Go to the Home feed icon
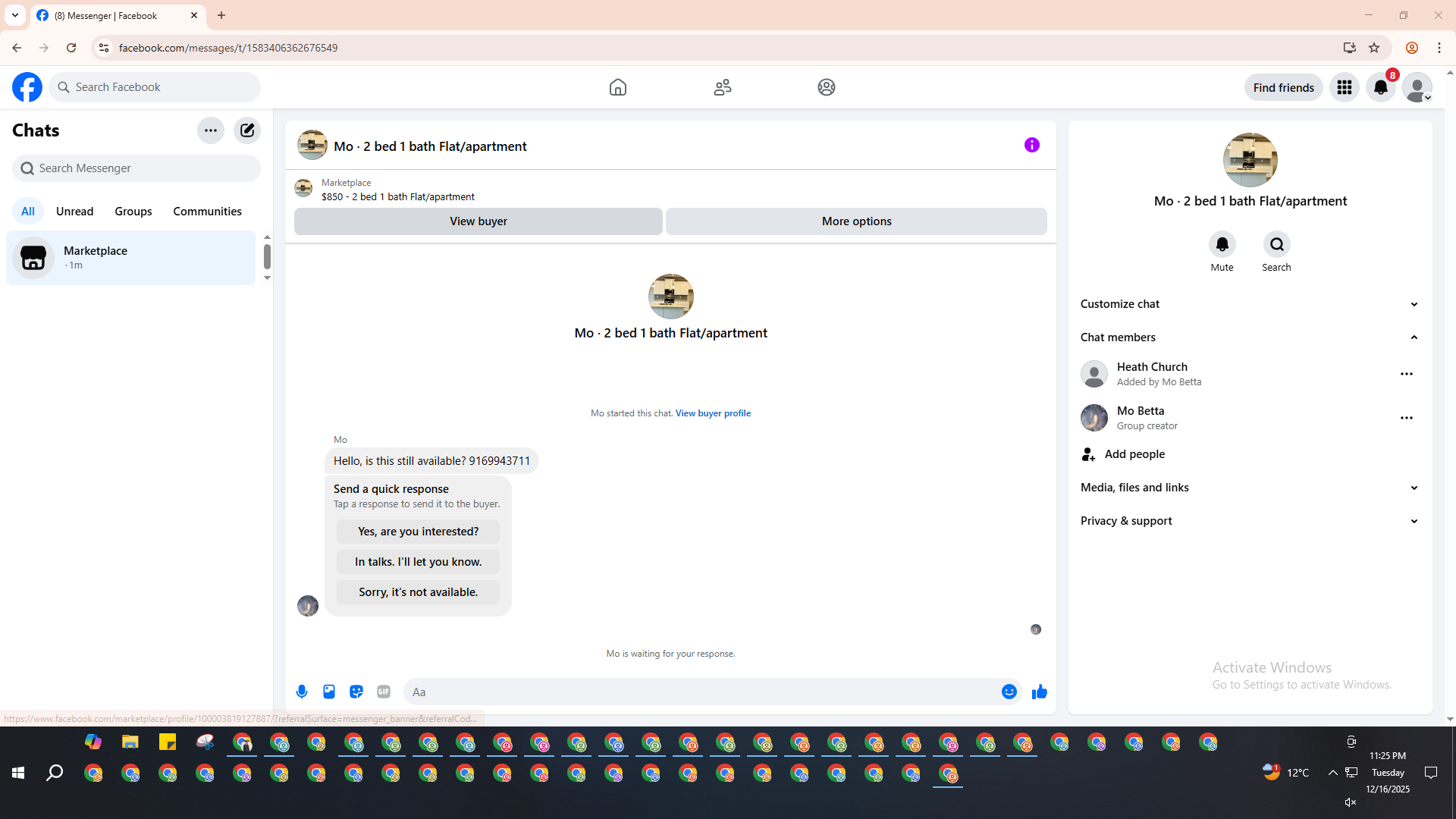The width and height of the screenshot is (1456, 819). tap(618, 87)
